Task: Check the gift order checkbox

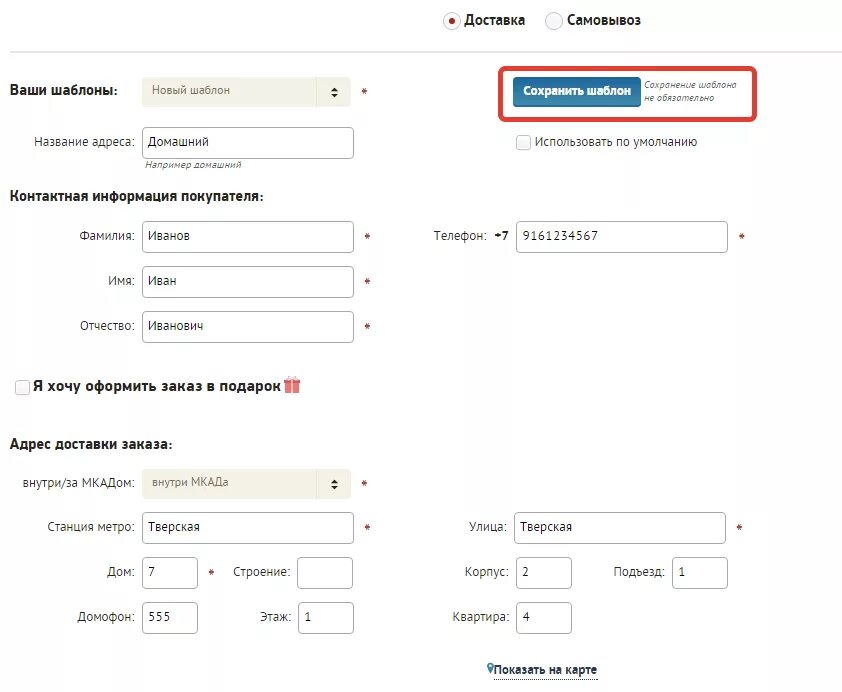Action: click(x=23, y=387)
